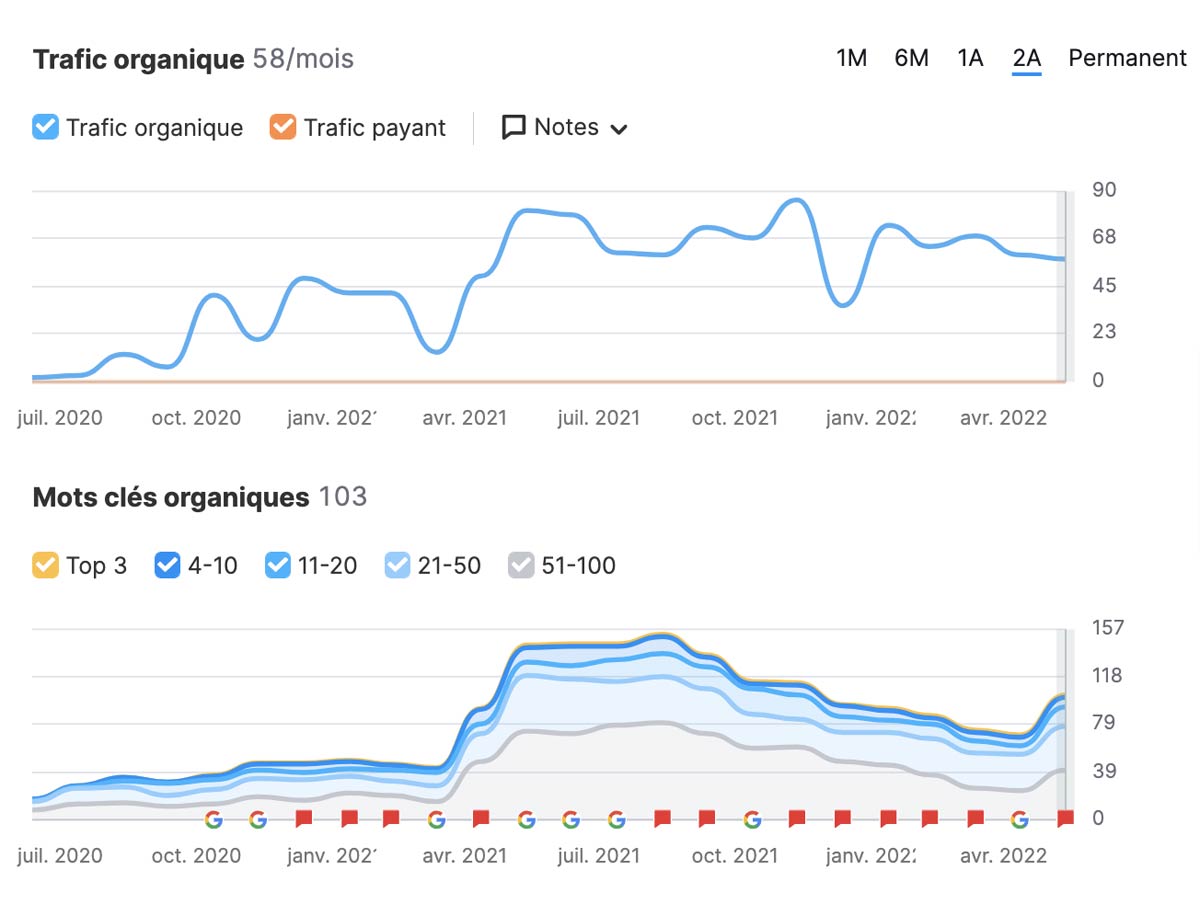Toggle the 4-10 positions checkbox

167,566
